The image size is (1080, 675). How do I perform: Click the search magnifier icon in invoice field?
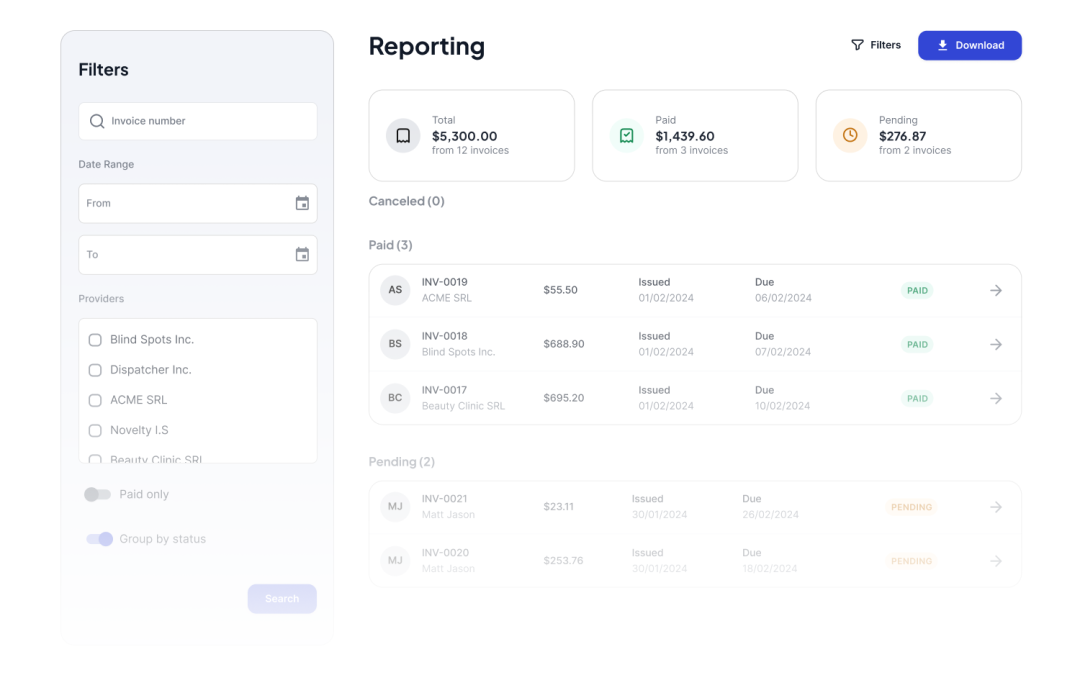click(97, 121)
